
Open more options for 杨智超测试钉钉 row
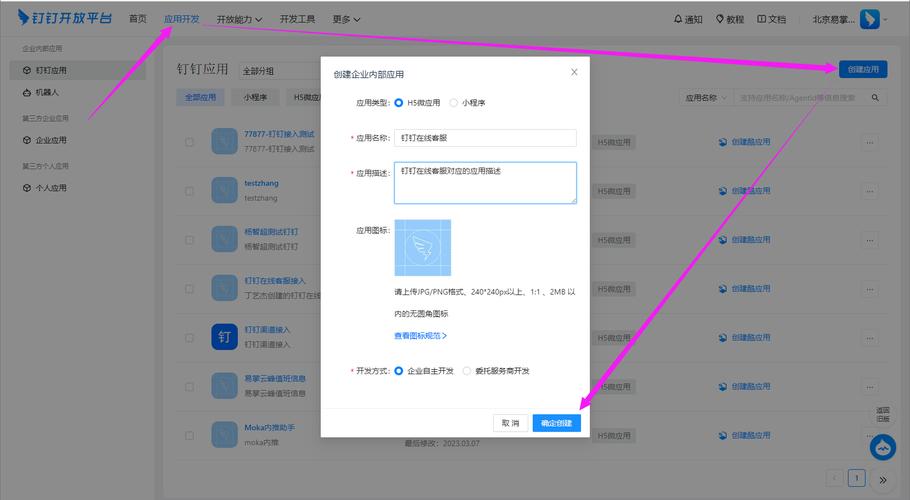(869, 240)
